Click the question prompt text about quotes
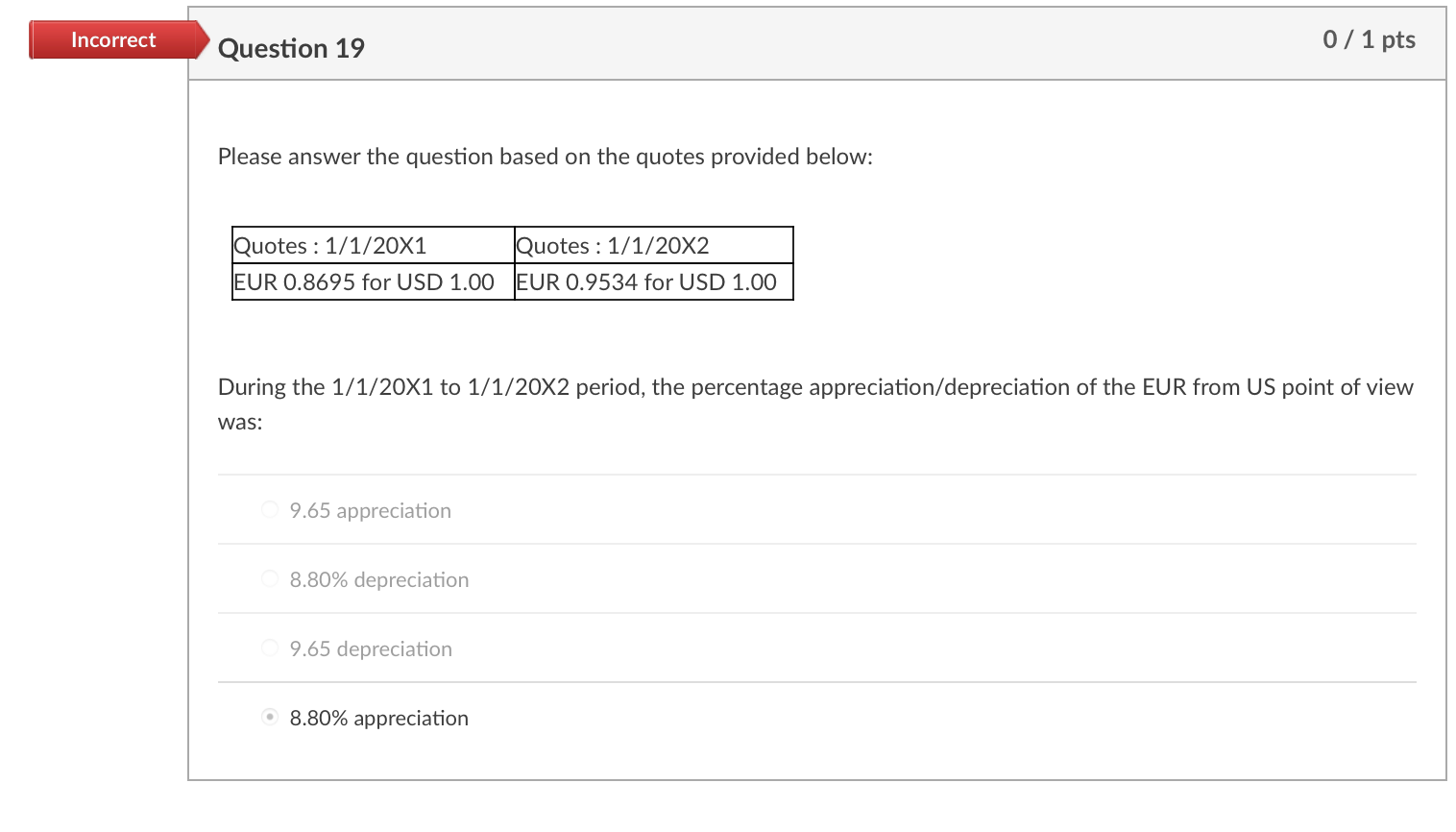Image resolution: width=1456 pixels, height=832 pixels. (546, 156)
